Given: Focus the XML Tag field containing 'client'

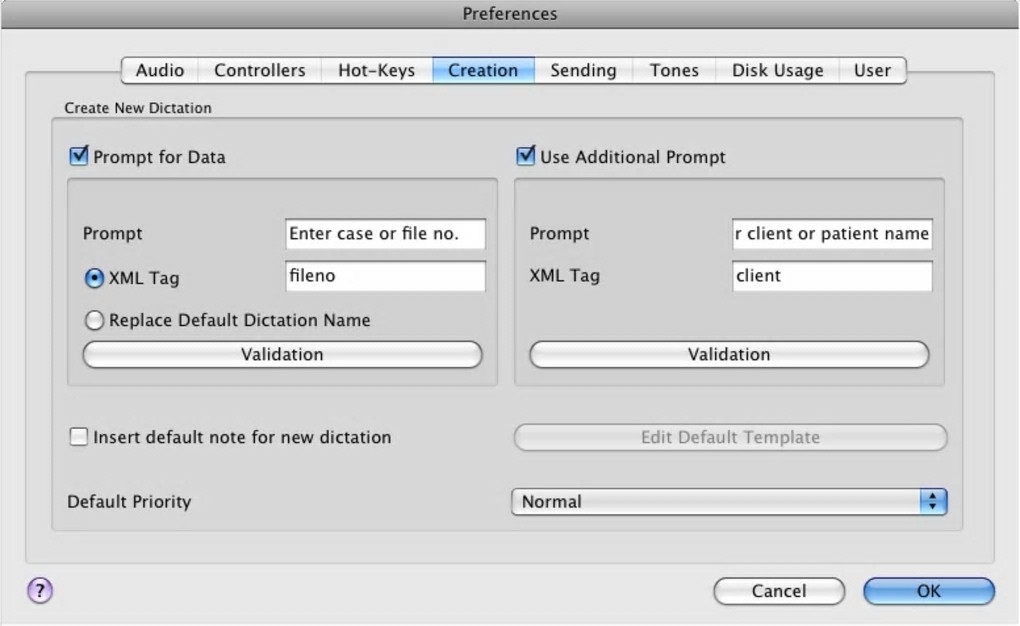Looking at the screenshot, I should [x=832, y=276].
